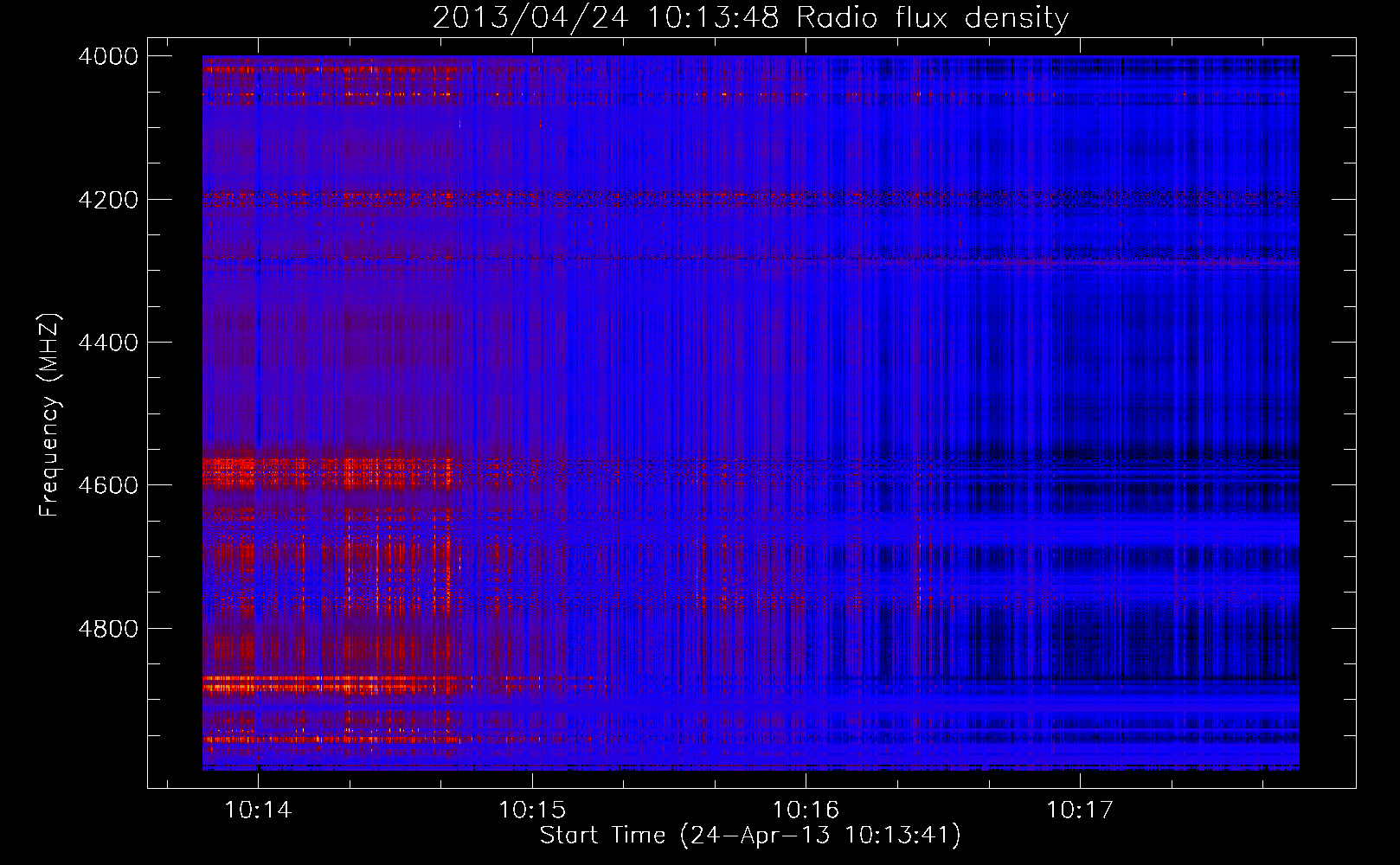Click the 4000 frequency tick label
This screenshot has width=1400, height=865.
pos(108,56)
